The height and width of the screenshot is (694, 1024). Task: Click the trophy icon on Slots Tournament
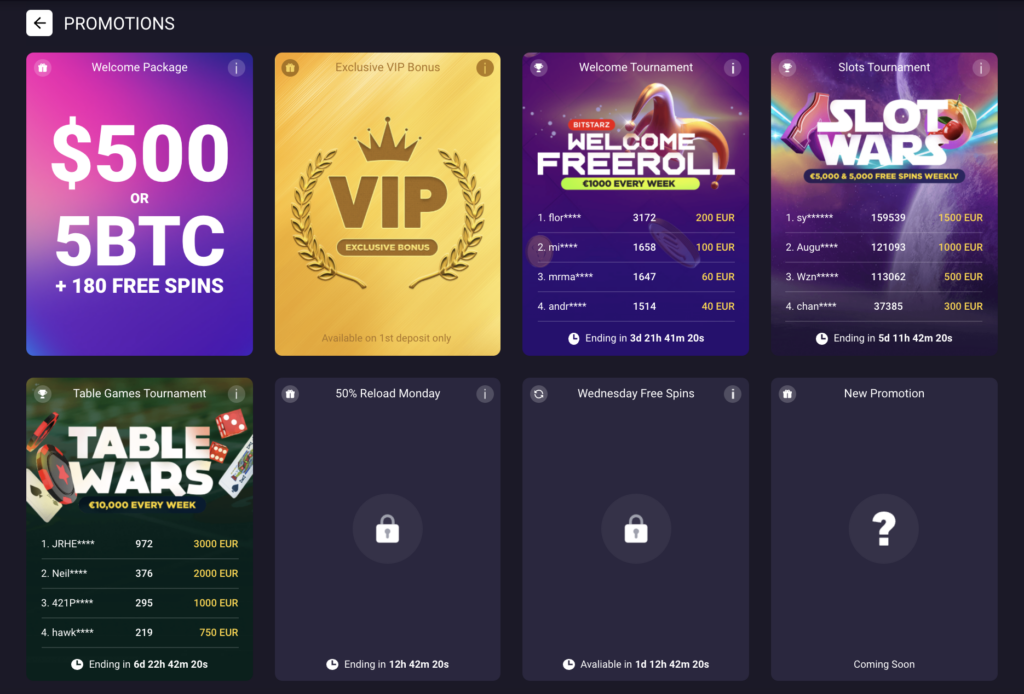coord(788,68)
